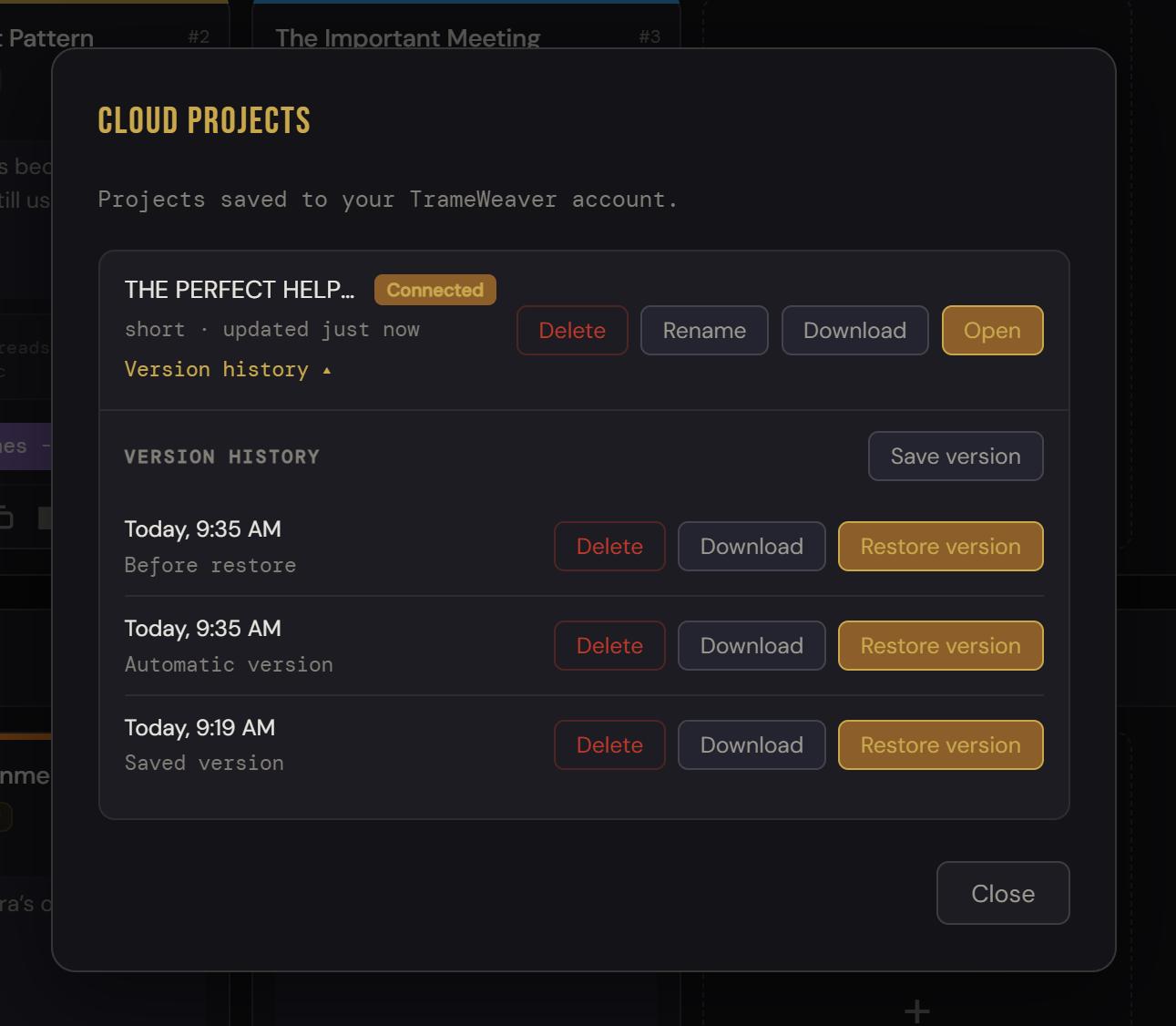1176x1026 pixels.
Task: Rename THE PERFECT HELP project
Action: [x=704, y=330]
